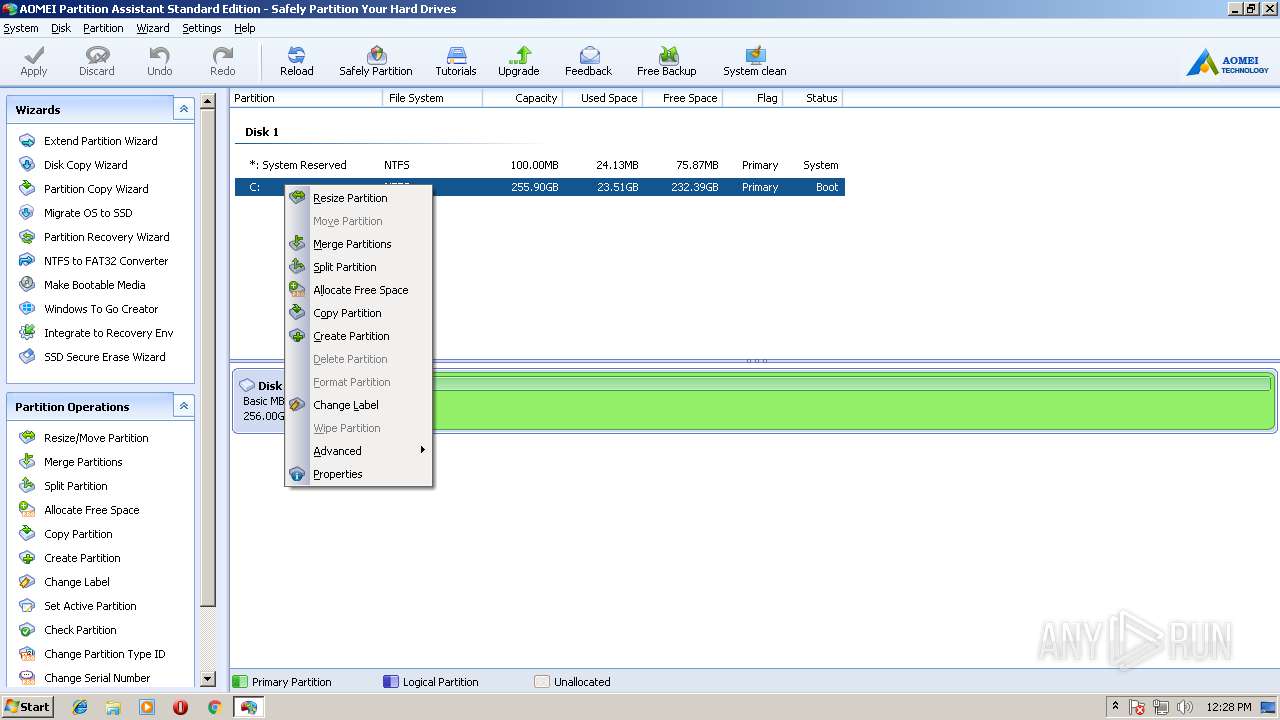
Task: Click the Undo toolbar icon
Action: click(x=160, y=61)
